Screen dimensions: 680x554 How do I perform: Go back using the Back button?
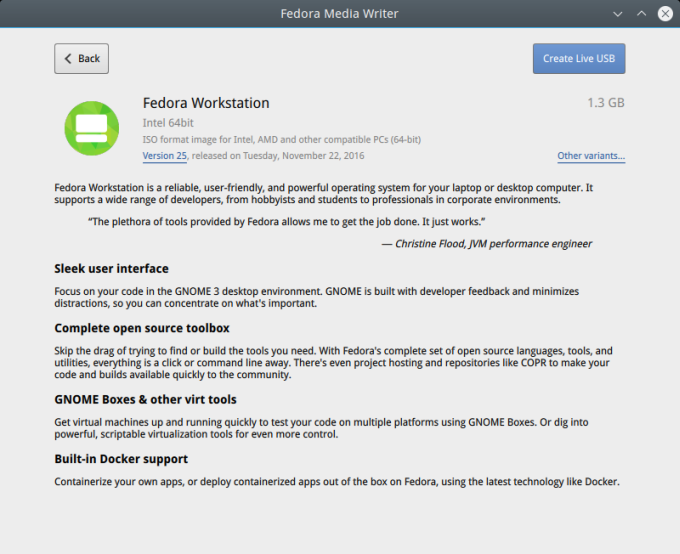[x=81, y=59]
